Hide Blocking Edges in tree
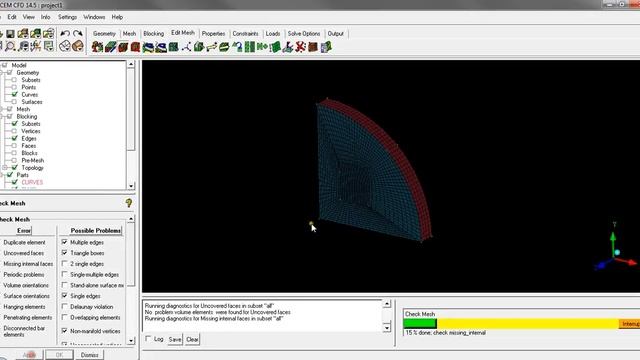The height and width of the screenshot is (360, 640). pos(15,138)
